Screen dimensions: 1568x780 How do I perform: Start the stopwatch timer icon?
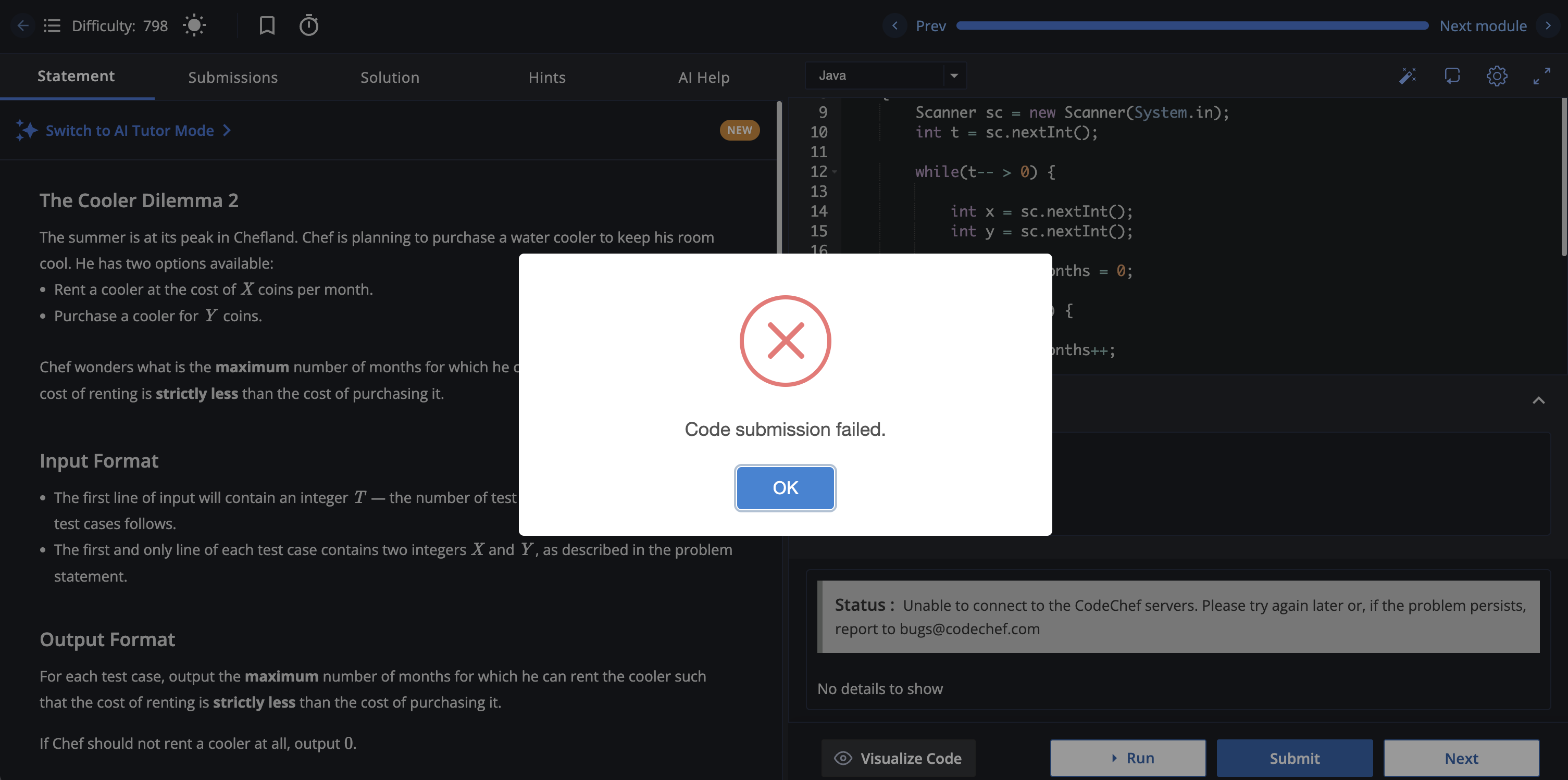tap(308, 26)
